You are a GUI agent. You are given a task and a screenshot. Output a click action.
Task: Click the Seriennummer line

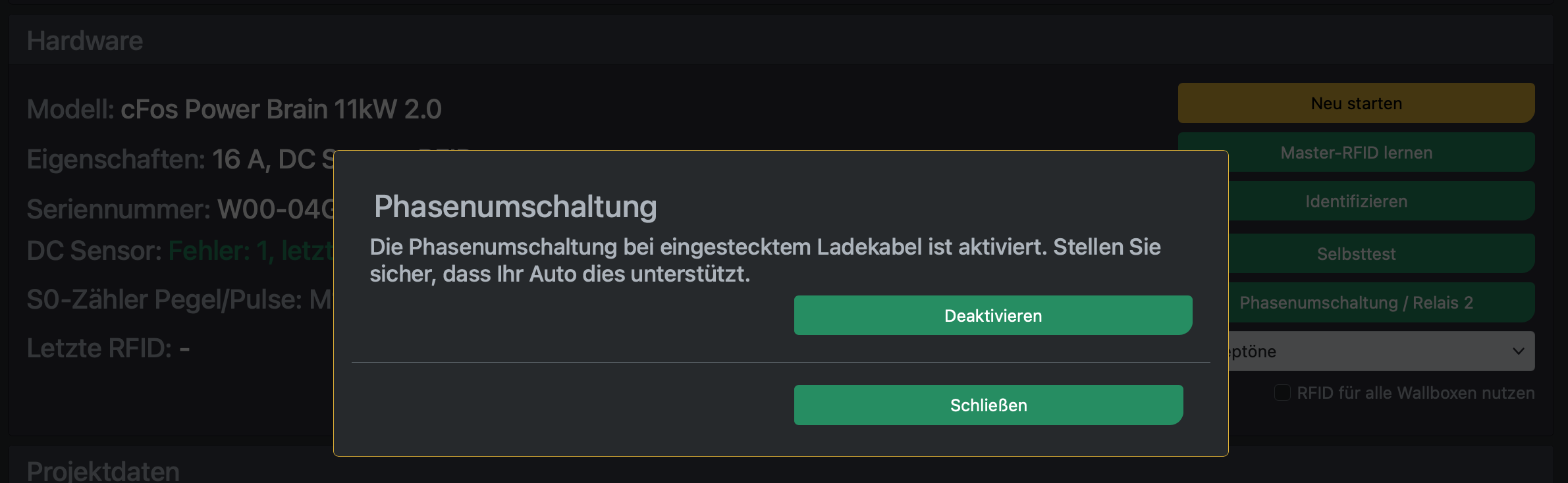tap(180, 209)
